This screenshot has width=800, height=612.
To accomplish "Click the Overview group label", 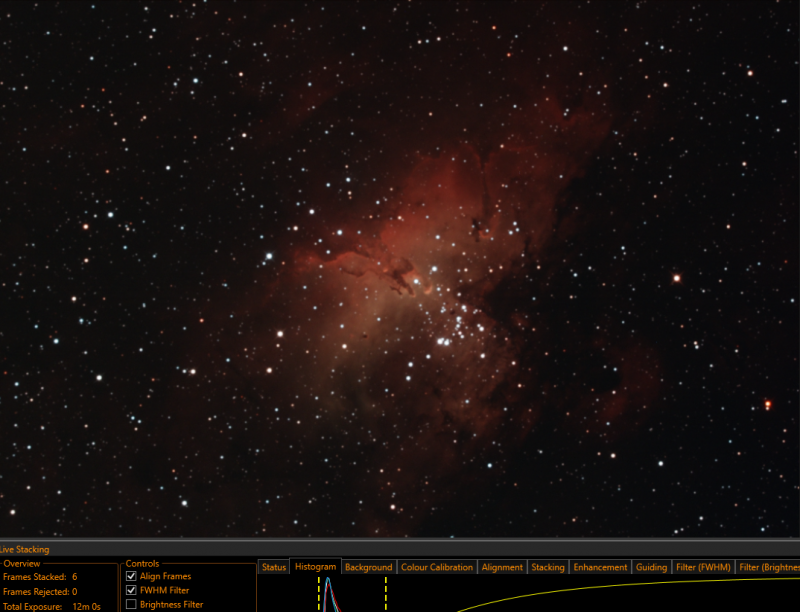I will pos(21,564).
